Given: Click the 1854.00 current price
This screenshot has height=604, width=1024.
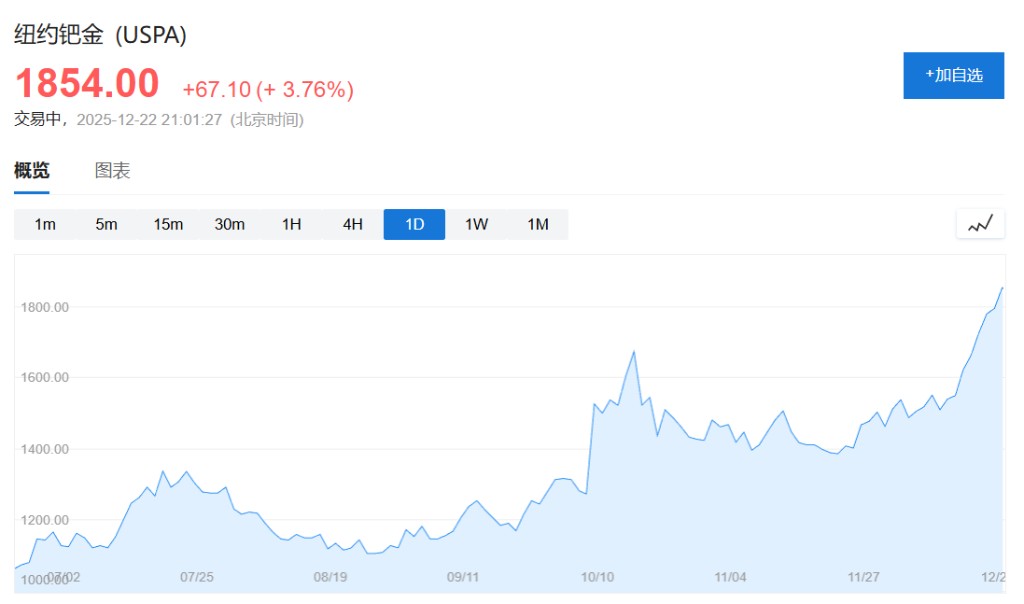Looking at the screenshot, I should 87,83.
